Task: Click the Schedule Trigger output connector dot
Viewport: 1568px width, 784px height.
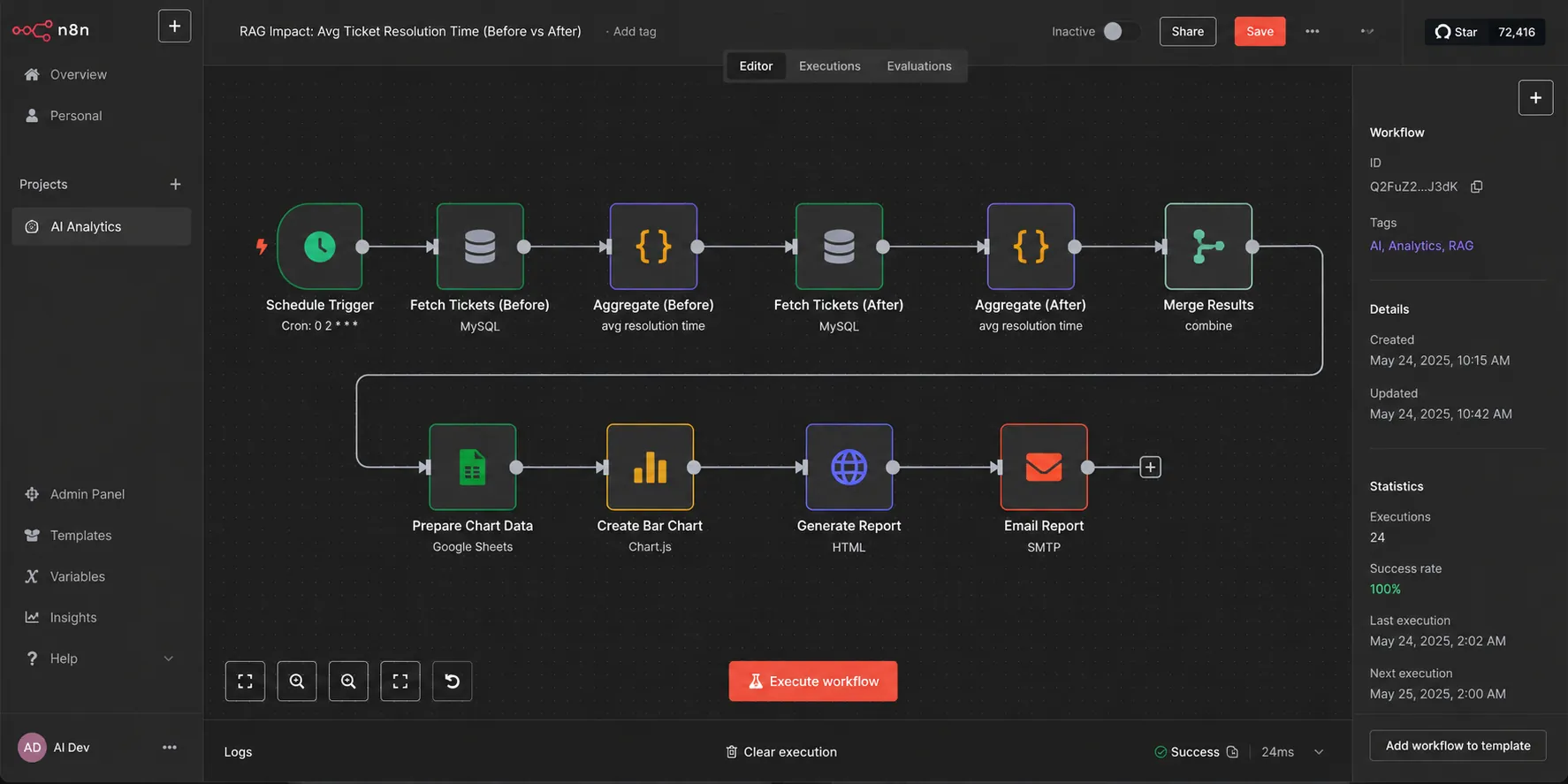Action: [362, 247]
